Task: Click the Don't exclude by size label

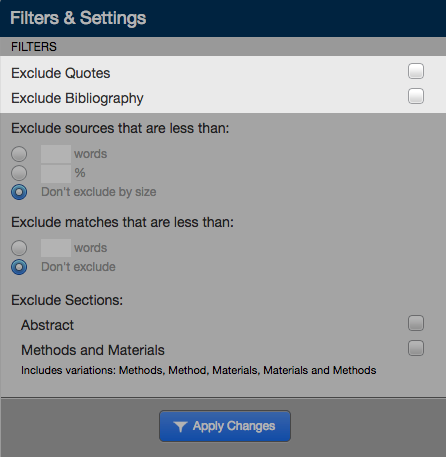Action: tap(99, 192)
